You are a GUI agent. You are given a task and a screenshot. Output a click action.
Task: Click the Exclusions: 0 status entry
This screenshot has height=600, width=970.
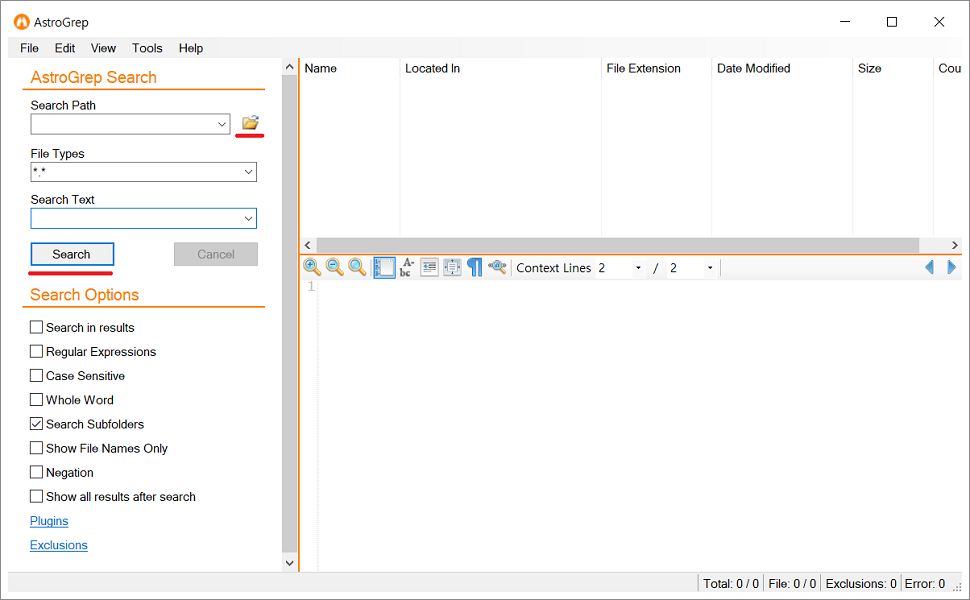coord(861,584)
